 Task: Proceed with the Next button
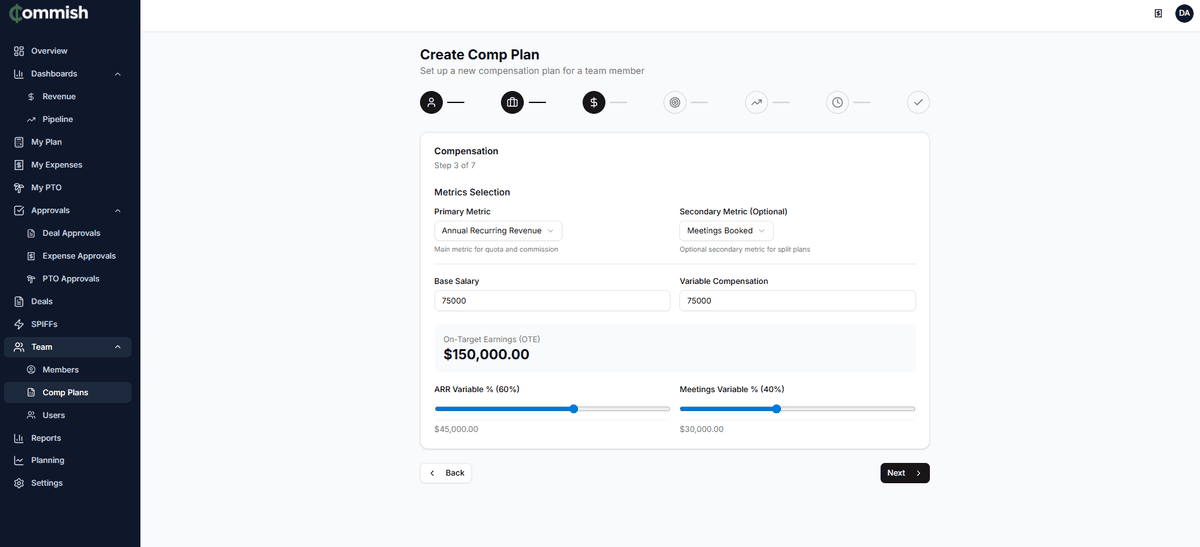pos(905,473)
